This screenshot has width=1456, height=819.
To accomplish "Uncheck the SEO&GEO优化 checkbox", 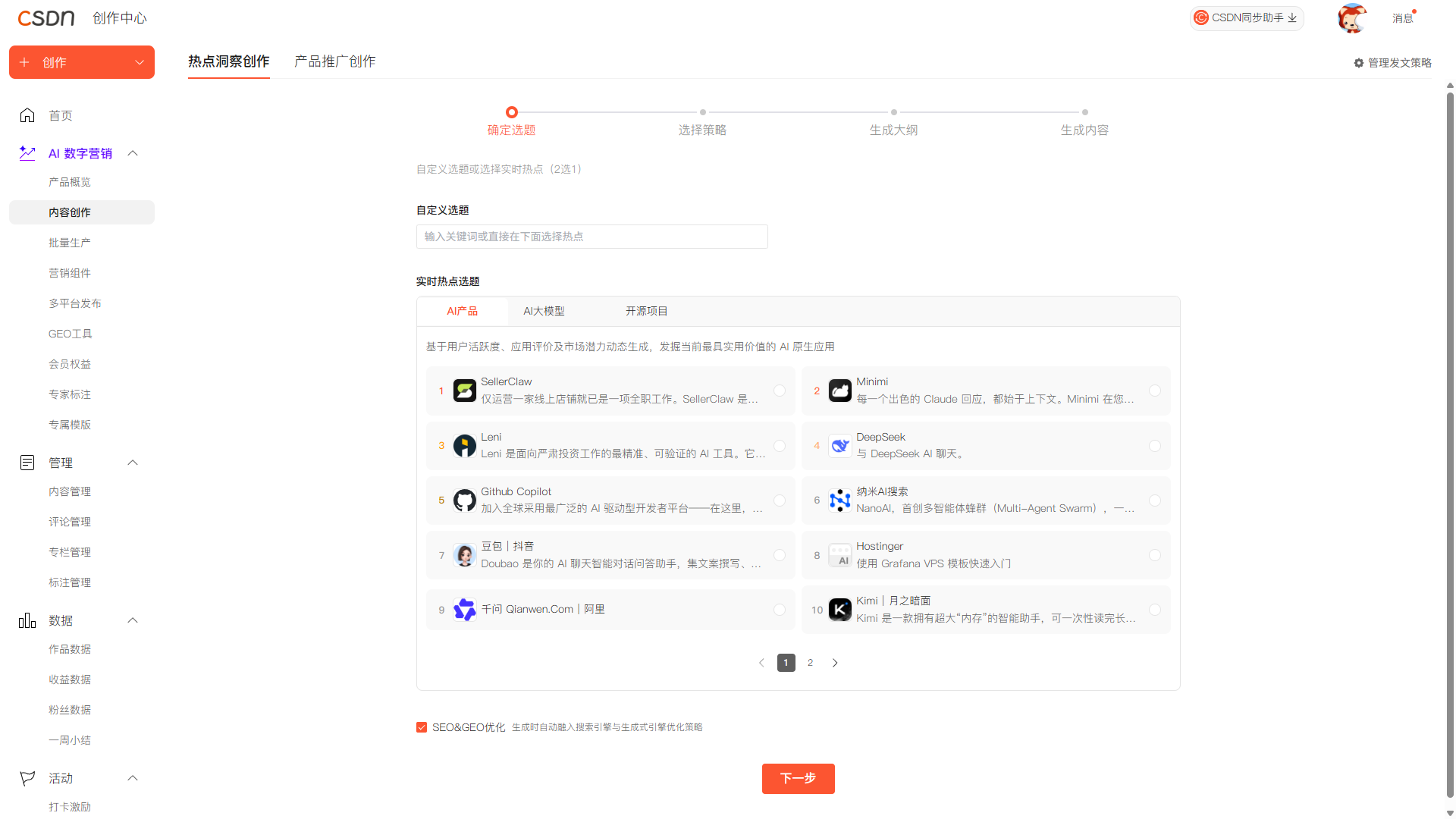I will (422, 727).
